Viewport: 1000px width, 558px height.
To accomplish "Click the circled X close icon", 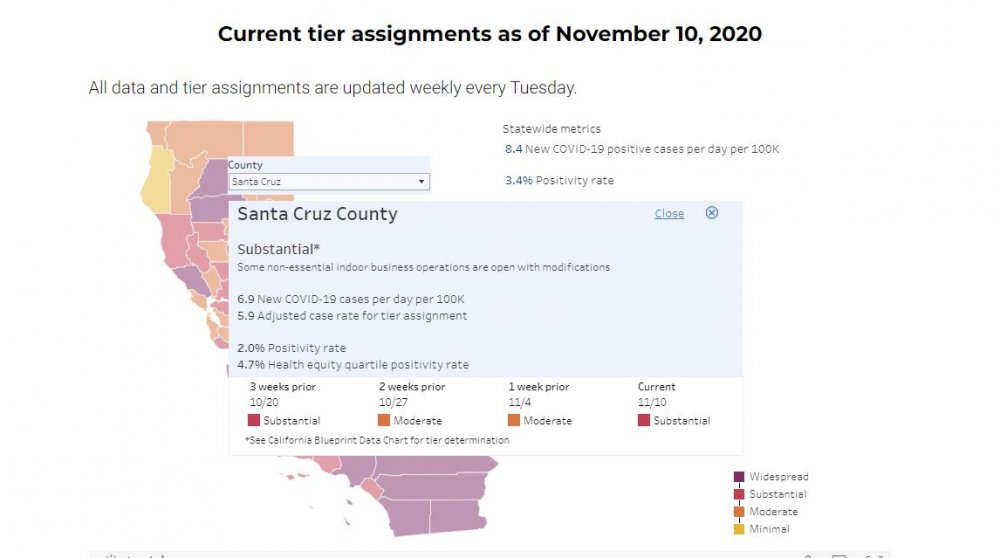I will pos(712,213).
